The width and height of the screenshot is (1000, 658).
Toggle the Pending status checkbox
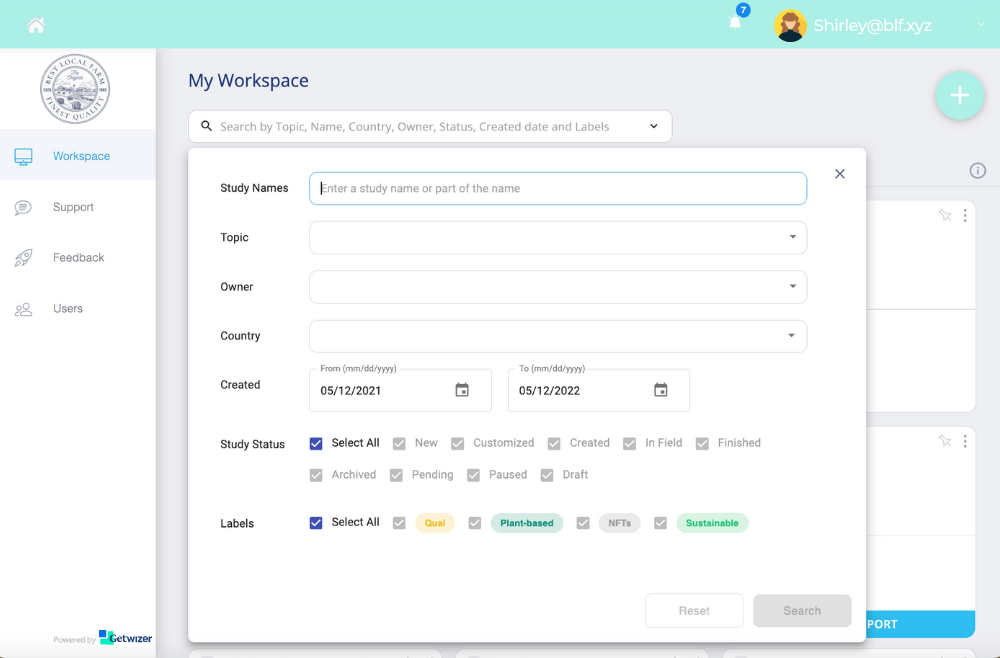pyautogui.click(x=396, y=476)
